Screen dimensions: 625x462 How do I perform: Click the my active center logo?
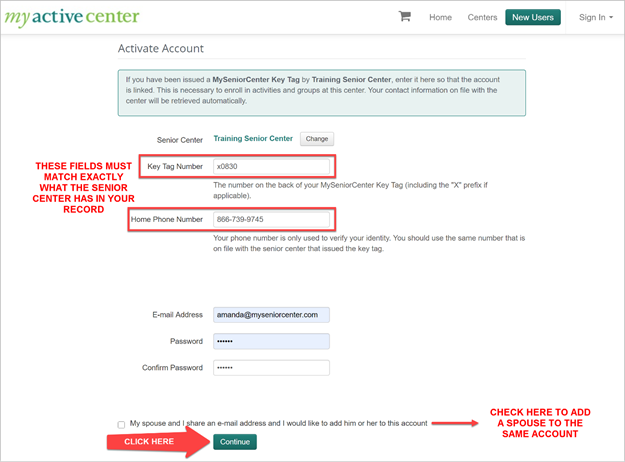pyautogui.click(x=72, y=17)
